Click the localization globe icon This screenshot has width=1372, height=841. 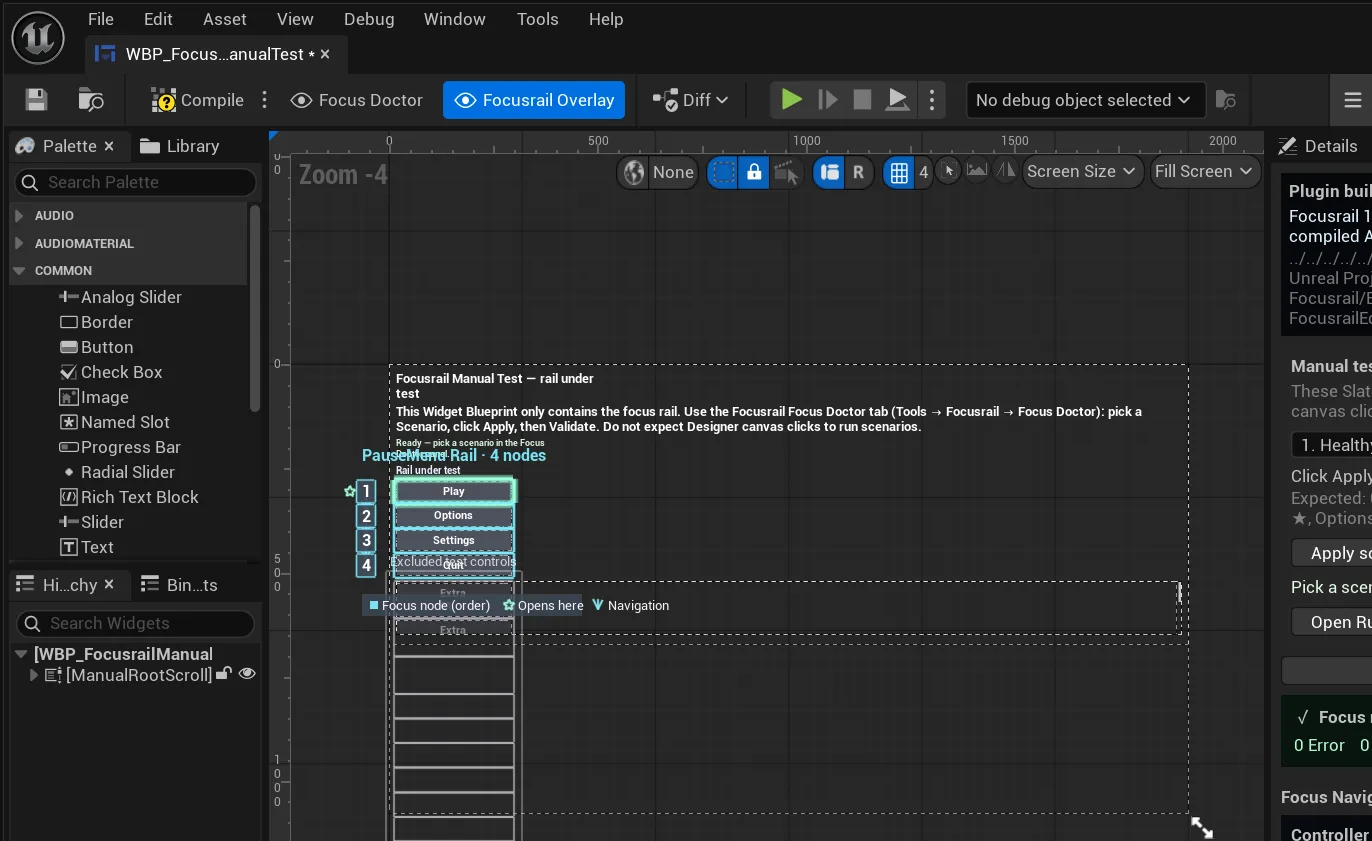pos(634,172)
